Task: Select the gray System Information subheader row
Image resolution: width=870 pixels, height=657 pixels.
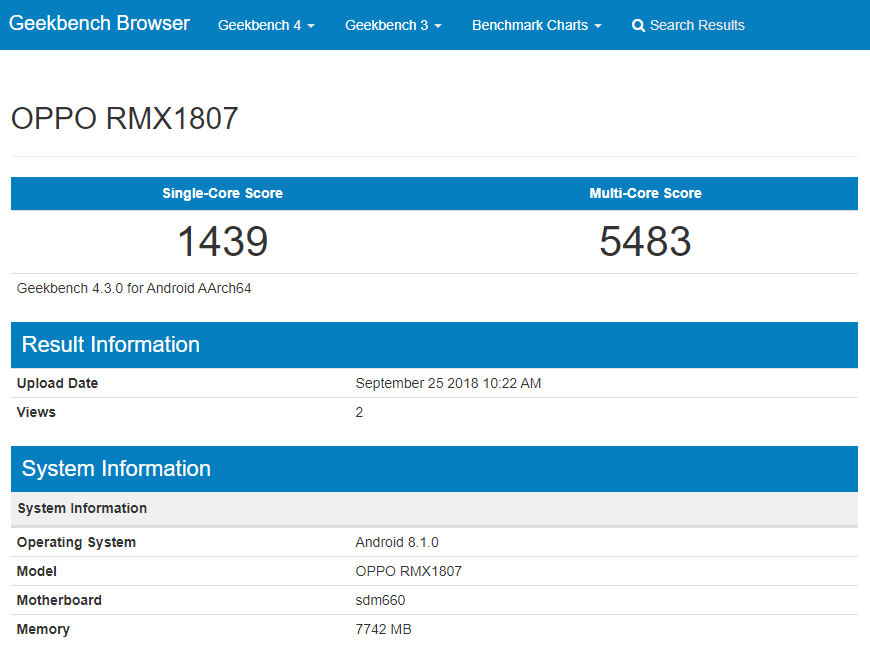Action: pos(434,508)
